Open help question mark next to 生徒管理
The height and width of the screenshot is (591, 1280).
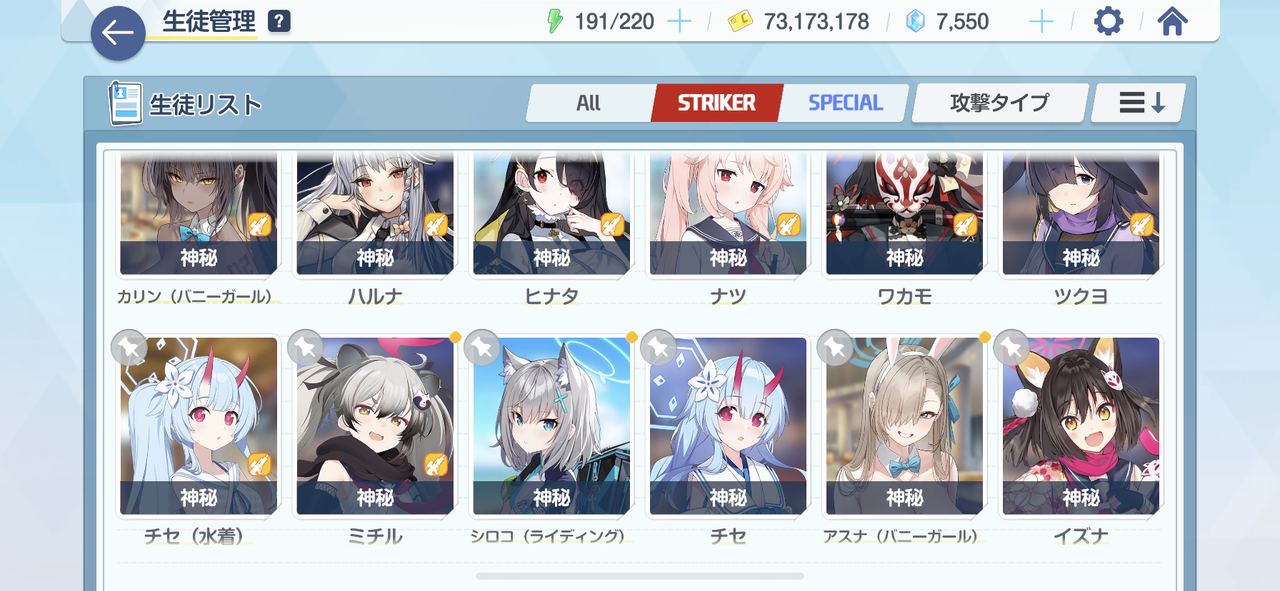click(280, 21)
